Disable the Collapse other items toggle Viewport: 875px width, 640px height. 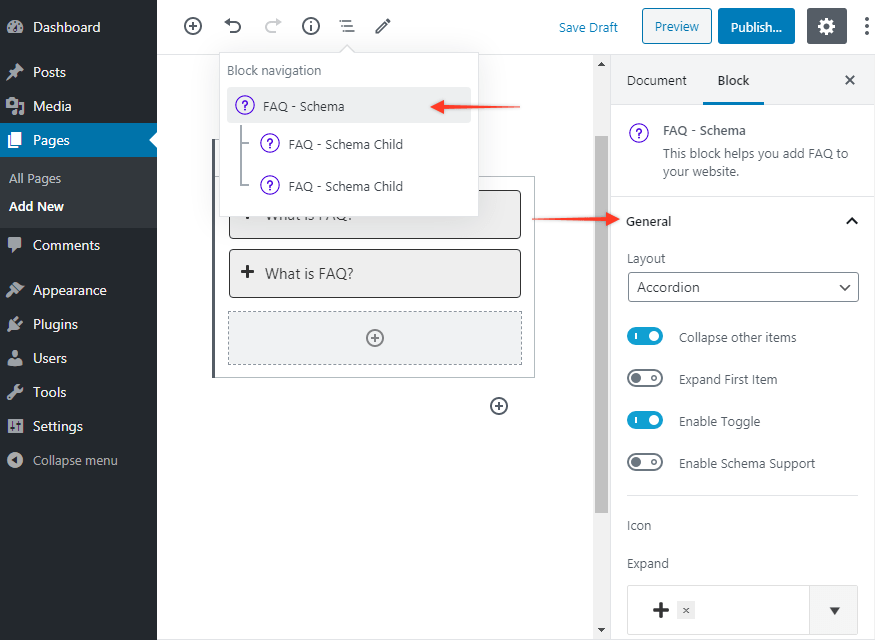tap(645, 336)
